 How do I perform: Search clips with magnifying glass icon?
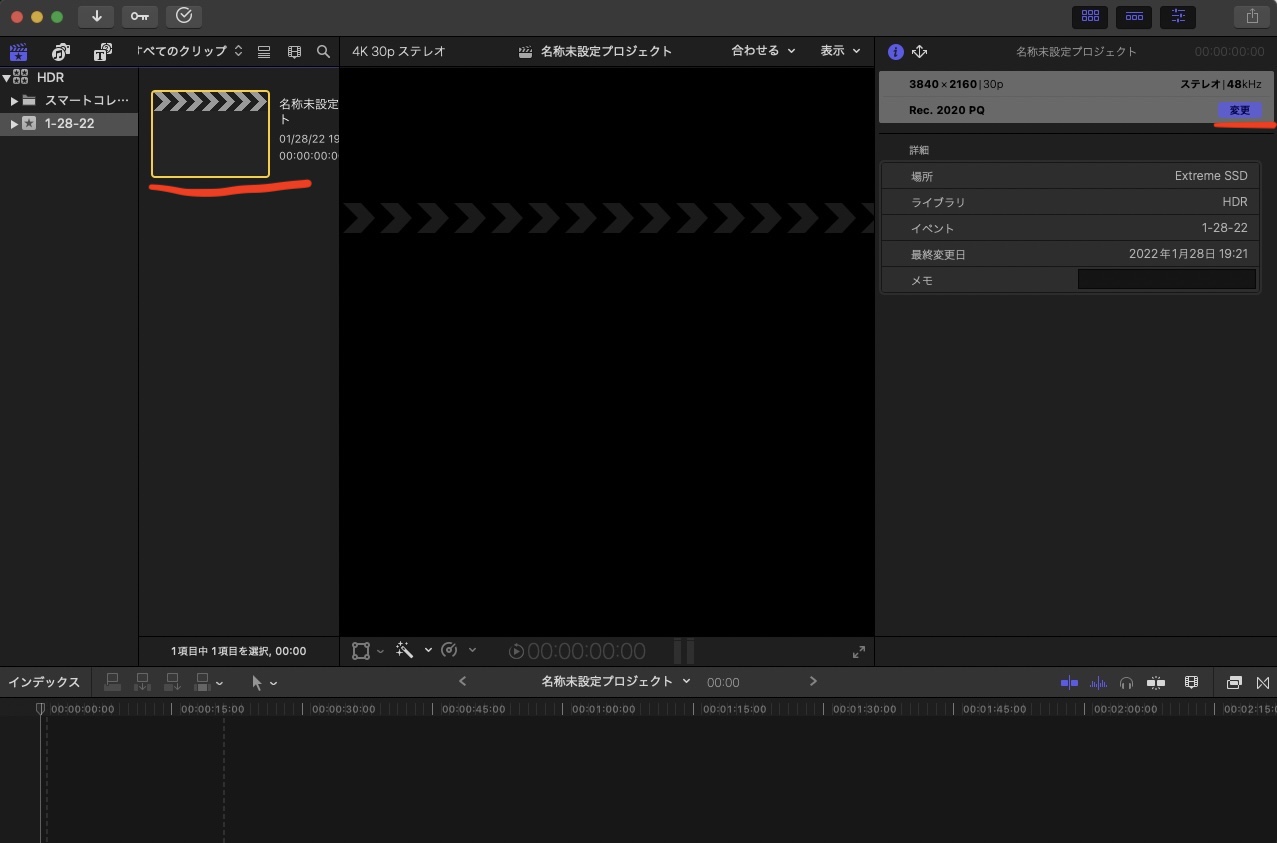click(323, 51)
